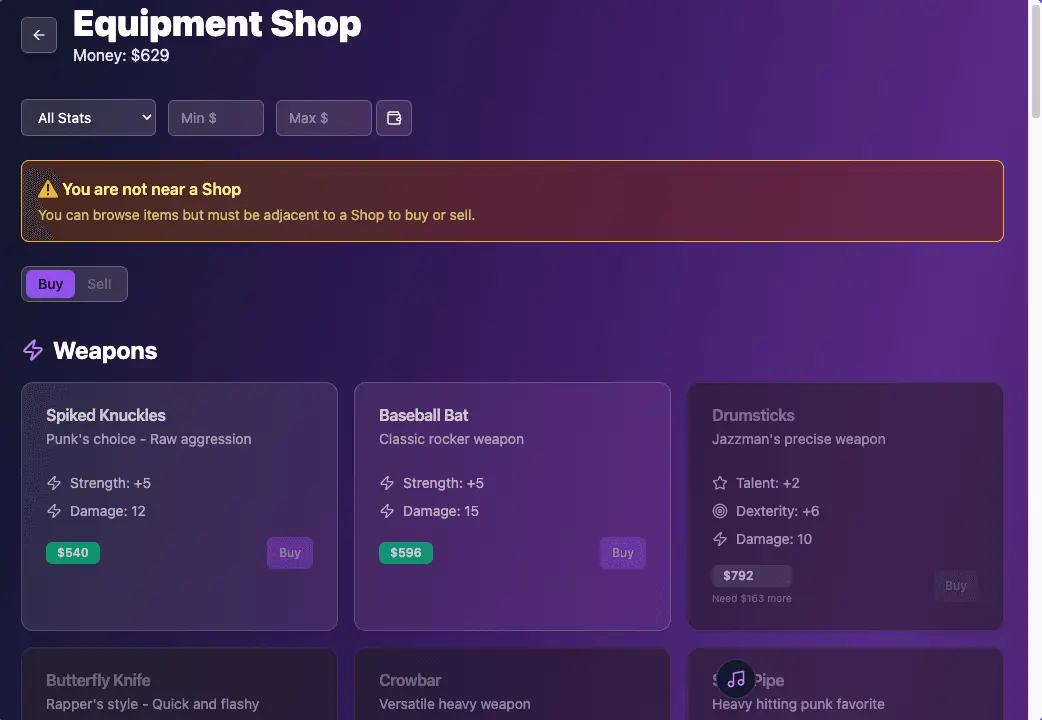Click the Equipment Shop page title
The image size is (1042, 720).
click(x=217, y=24)
